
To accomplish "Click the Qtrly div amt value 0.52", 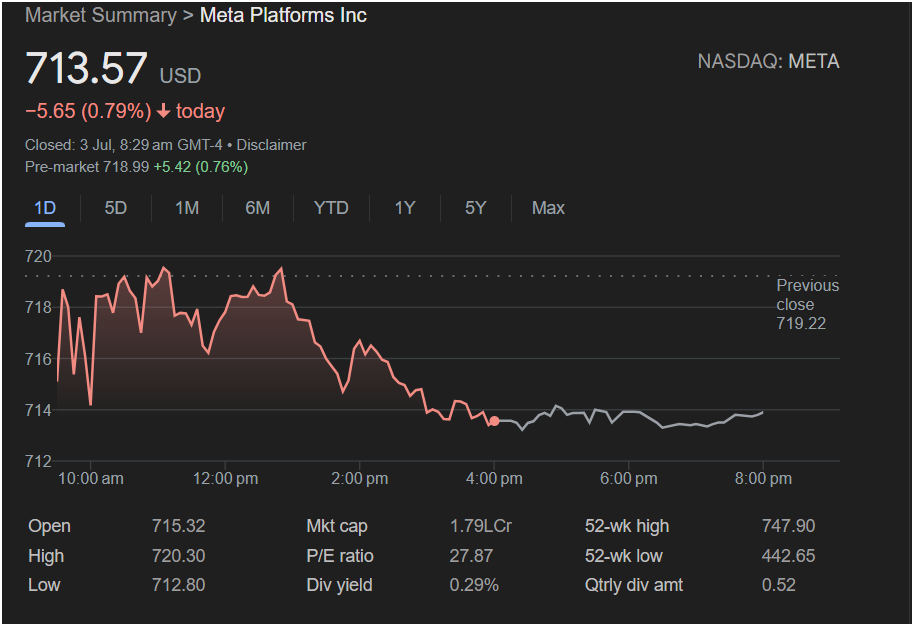I will click(x=778, y=585).
